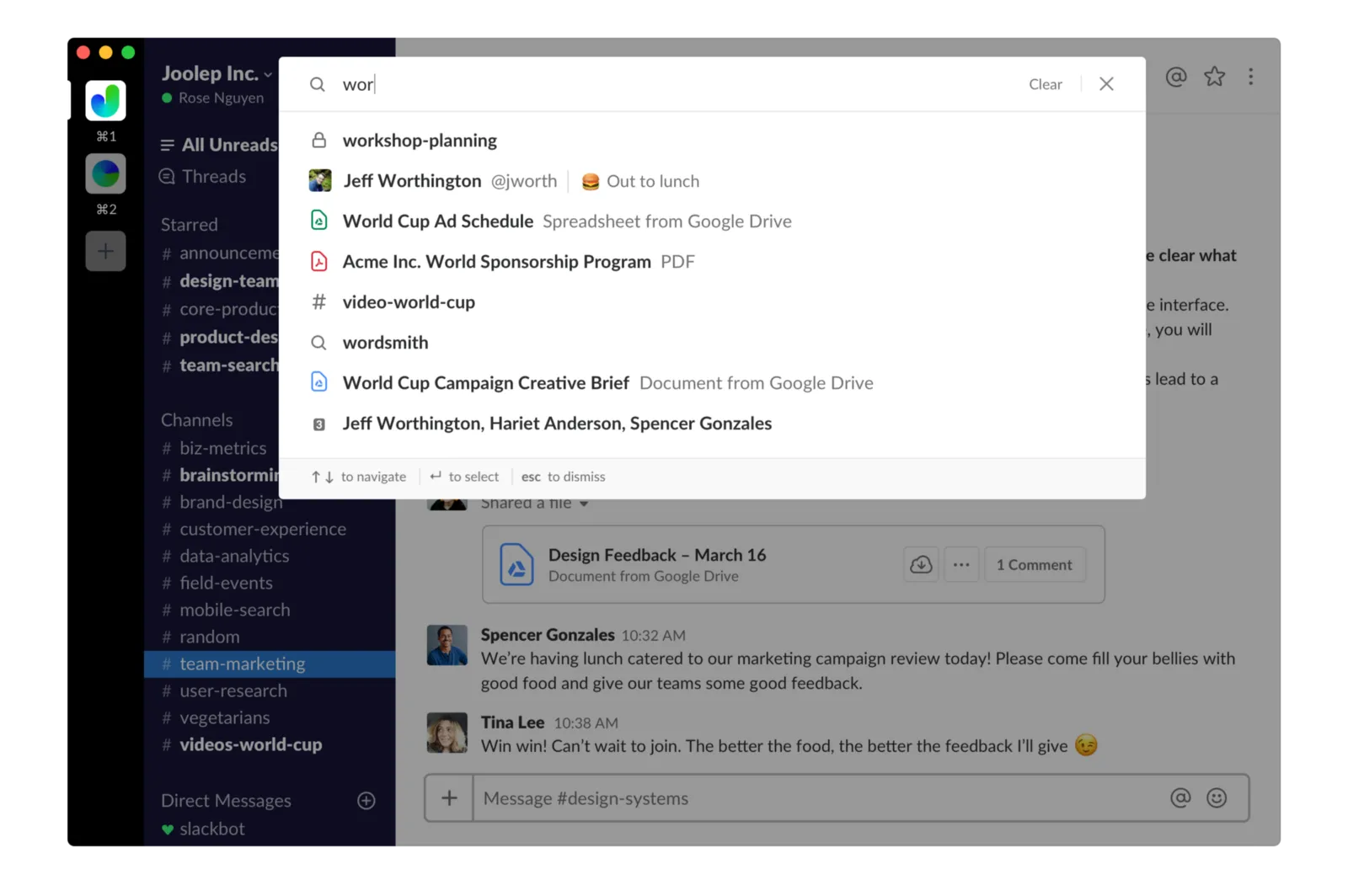
Task: Select the workshop-planning search result
Action: pyautogui.click(x=419, y=140)
